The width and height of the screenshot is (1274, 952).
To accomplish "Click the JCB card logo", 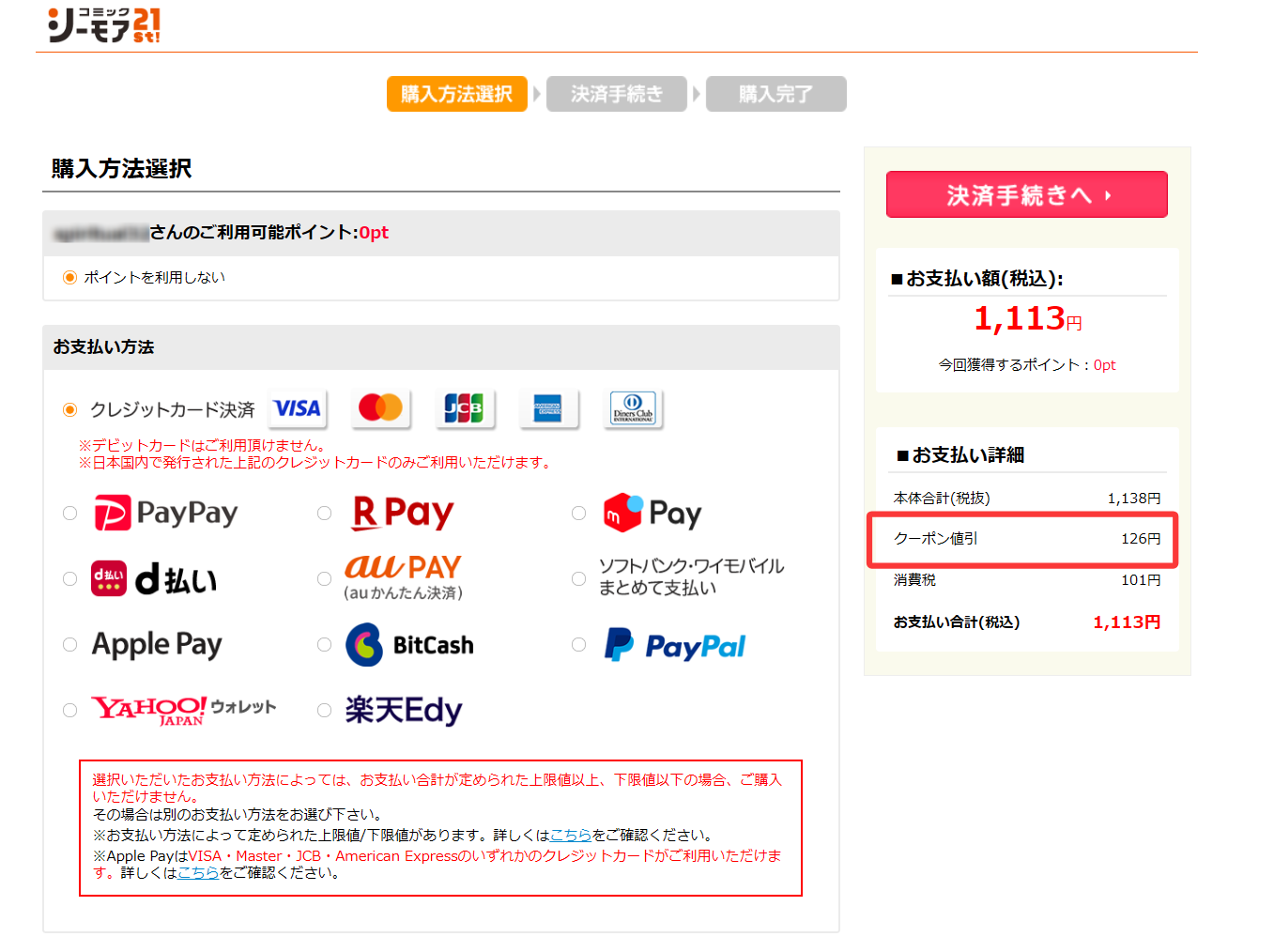I will click(x=465, y=408).
